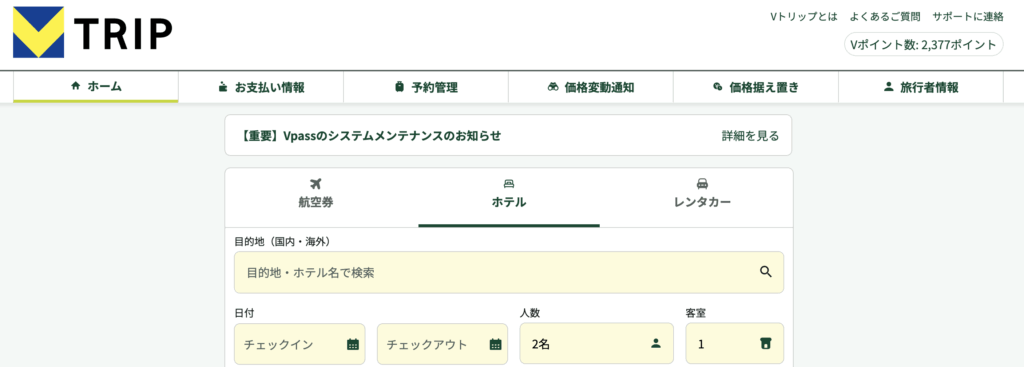The height and width of the screenshot is (367, 1024).
Task: Click the V TRIP logo
Action: pyautogui.click(x=93, y=33)
